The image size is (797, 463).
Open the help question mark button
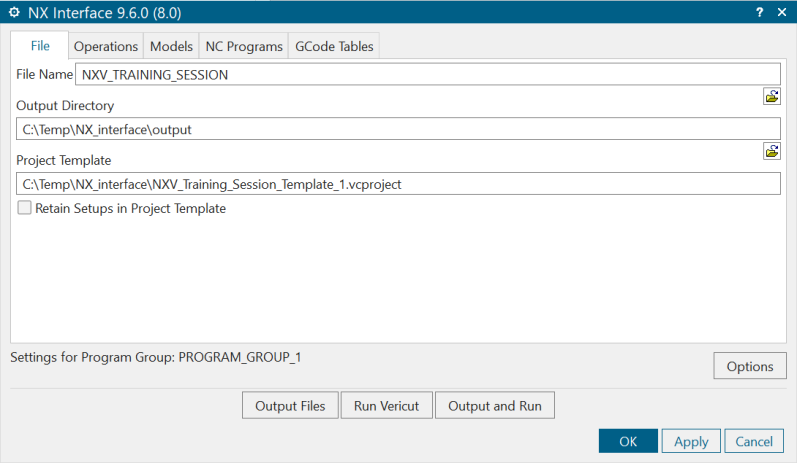click(x=759, y=12)
